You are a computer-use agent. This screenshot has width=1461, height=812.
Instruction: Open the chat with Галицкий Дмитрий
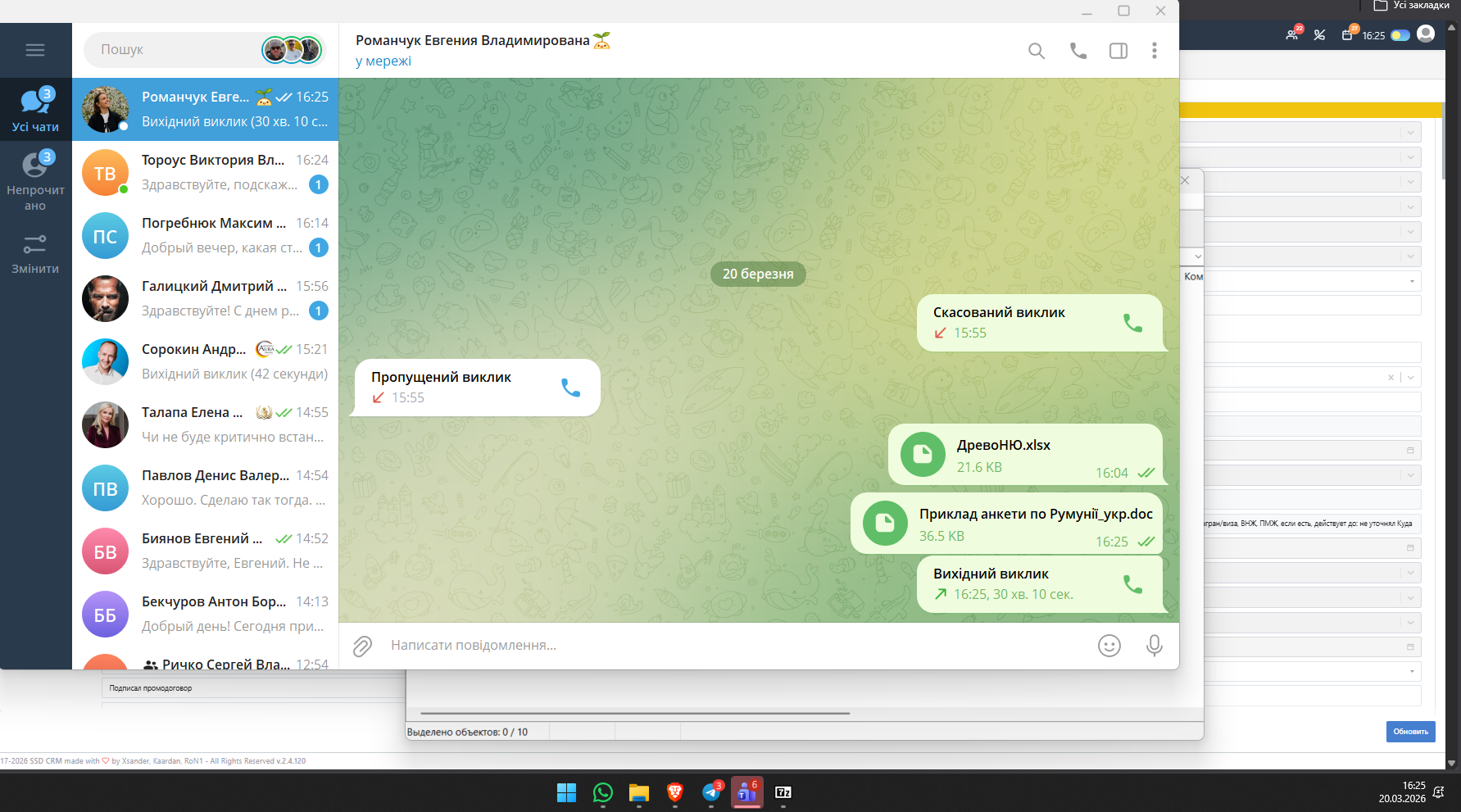click(x=206, y=299)
